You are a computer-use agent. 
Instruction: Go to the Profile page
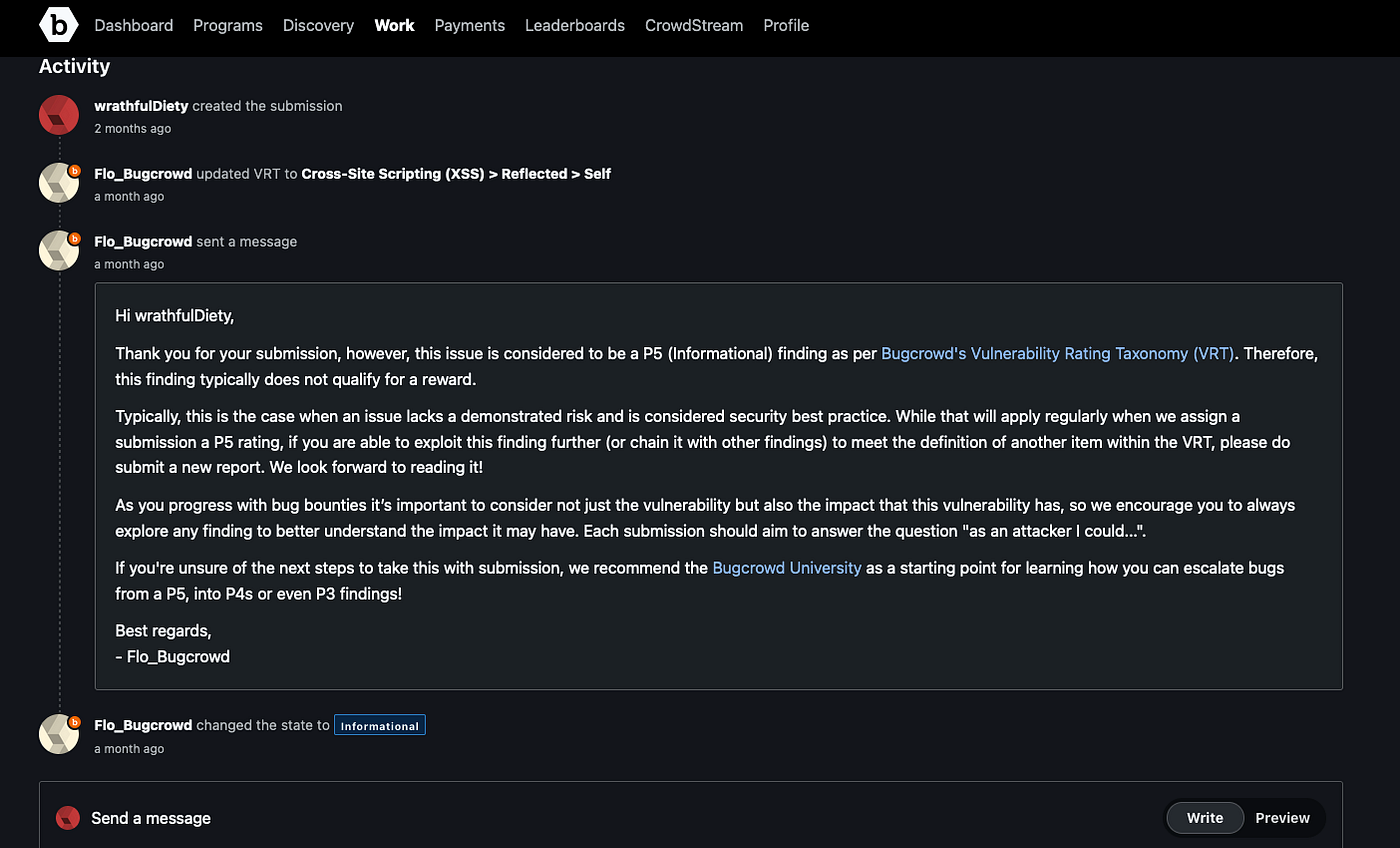click(786, 25)
